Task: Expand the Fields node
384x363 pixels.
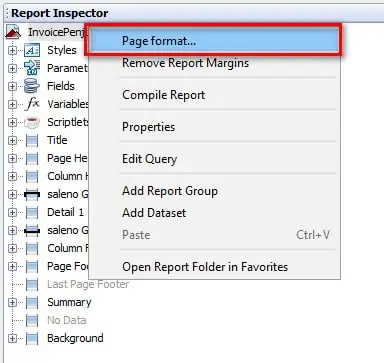Action: click(12, 86)
